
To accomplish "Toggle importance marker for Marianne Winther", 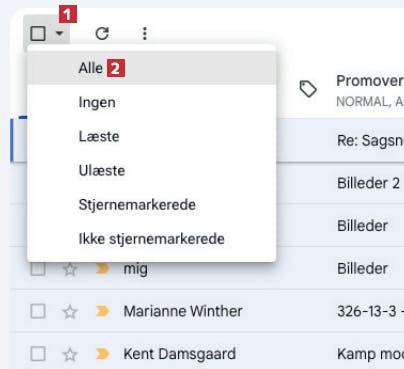I will click(102, 311).
